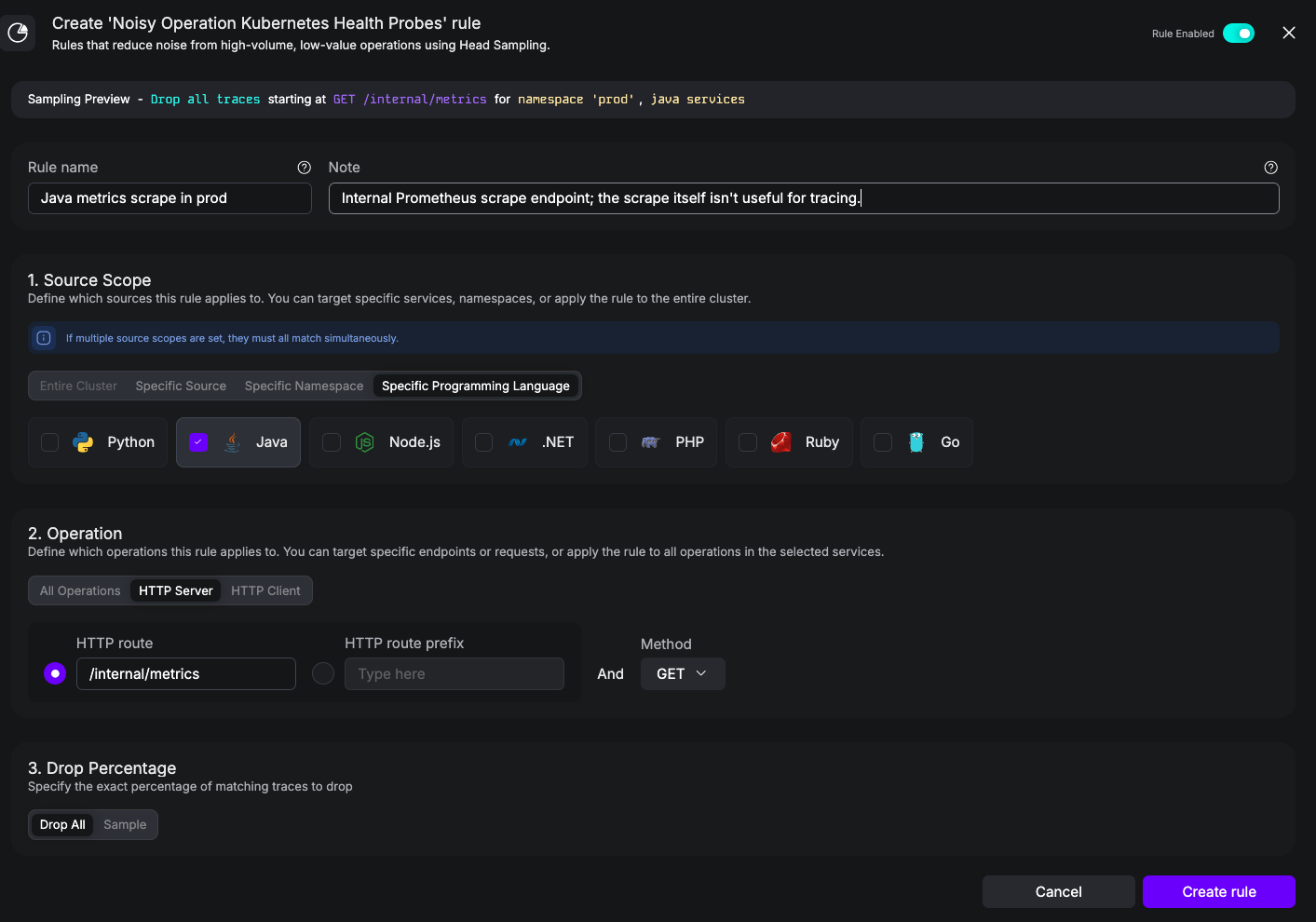Click the pie-chart rule icon in header
This screenshot has width=1316, height=922.
pyautogui.click(x=18, y=33)
